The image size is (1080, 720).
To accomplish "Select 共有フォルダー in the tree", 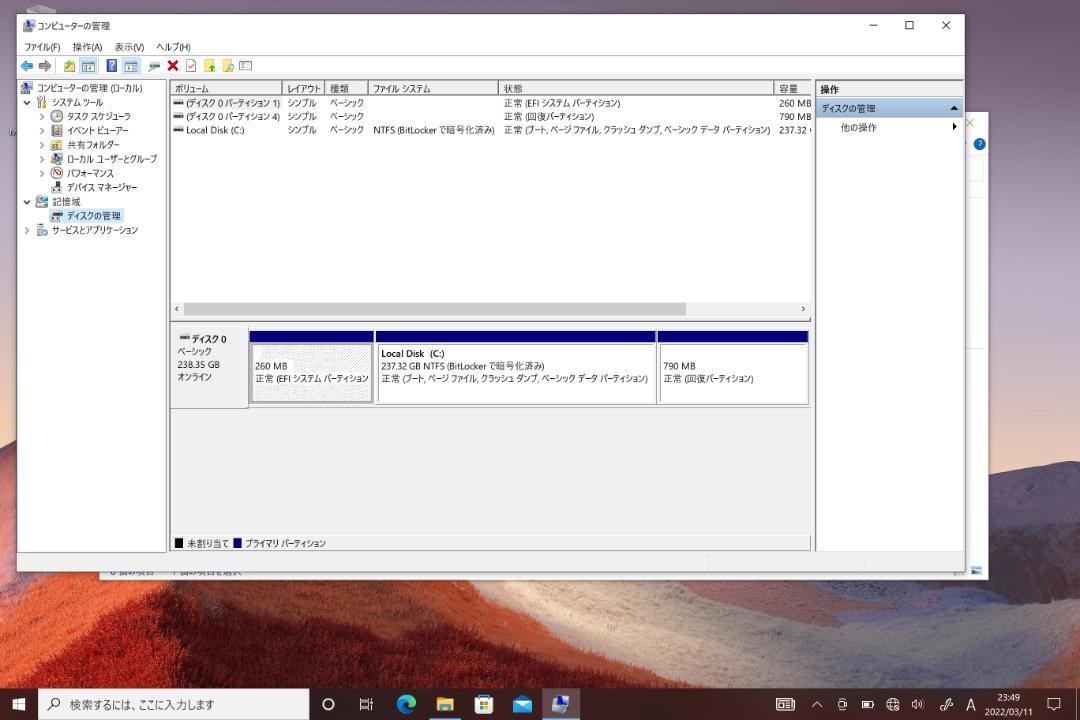I will click(93, 145).
